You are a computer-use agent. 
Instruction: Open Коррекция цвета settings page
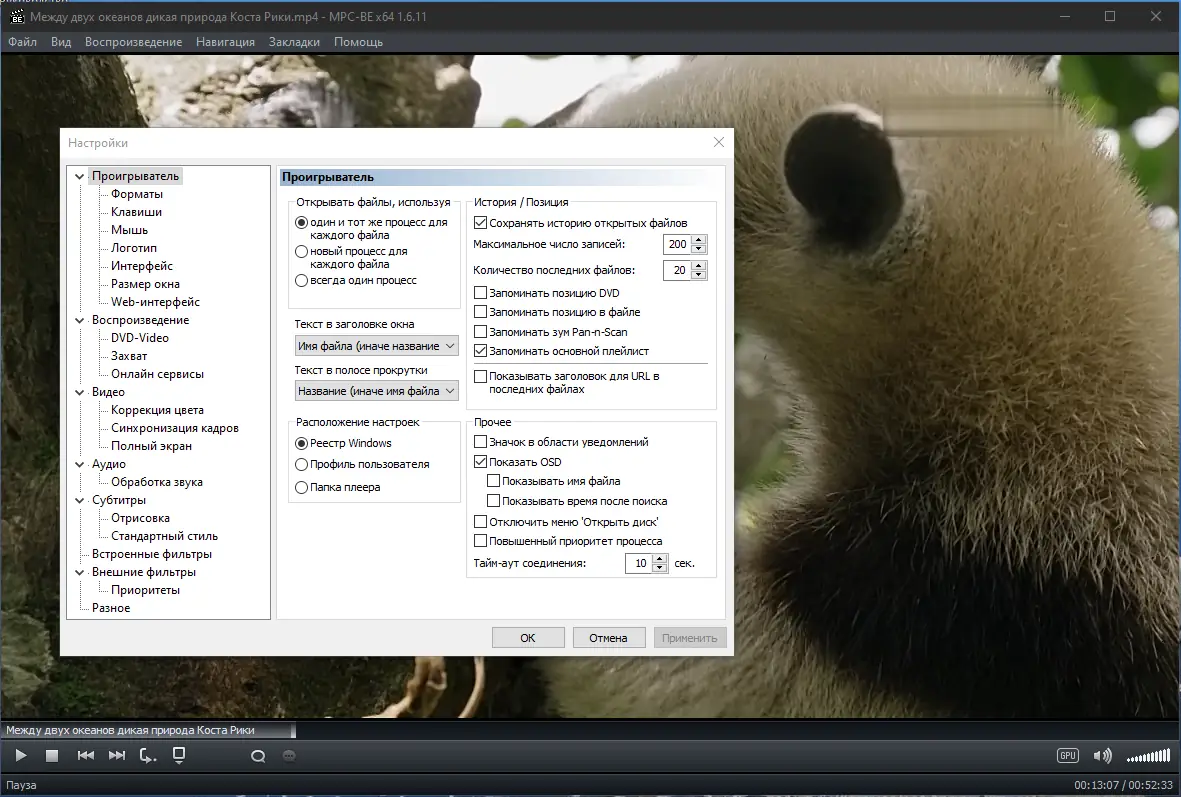(157, 410)
